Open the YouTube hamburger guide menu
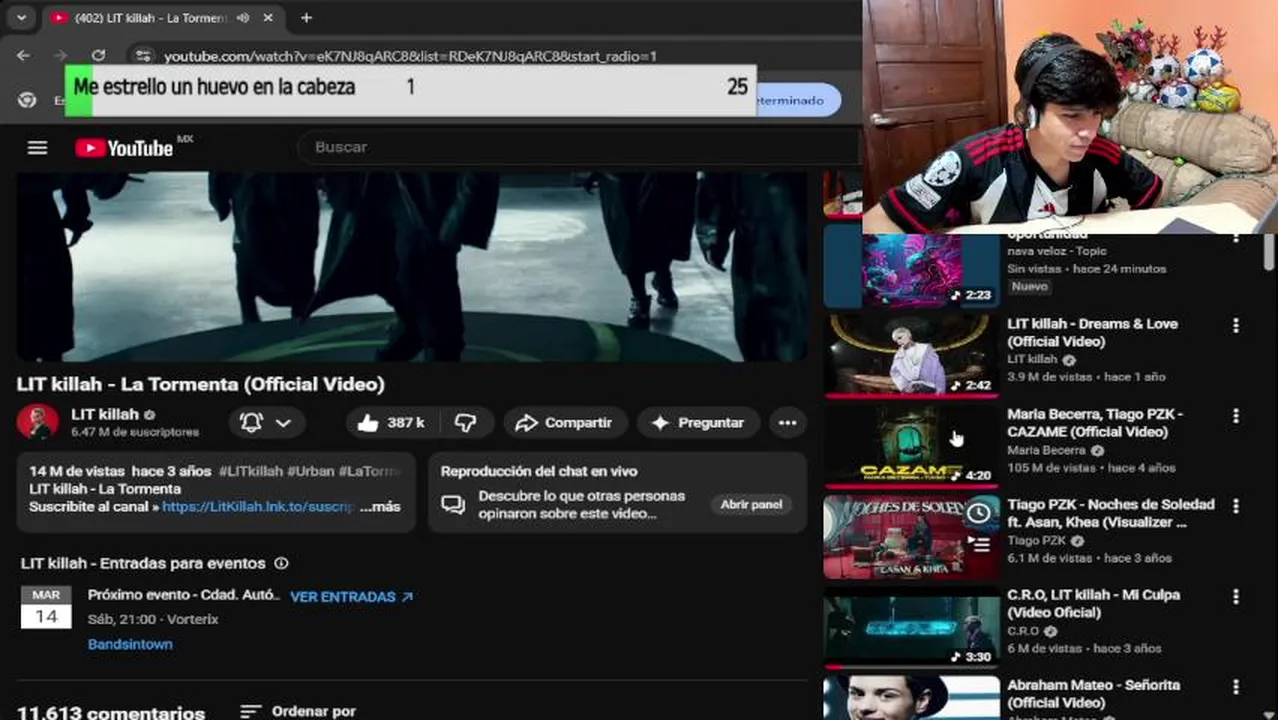 (37, 148)
